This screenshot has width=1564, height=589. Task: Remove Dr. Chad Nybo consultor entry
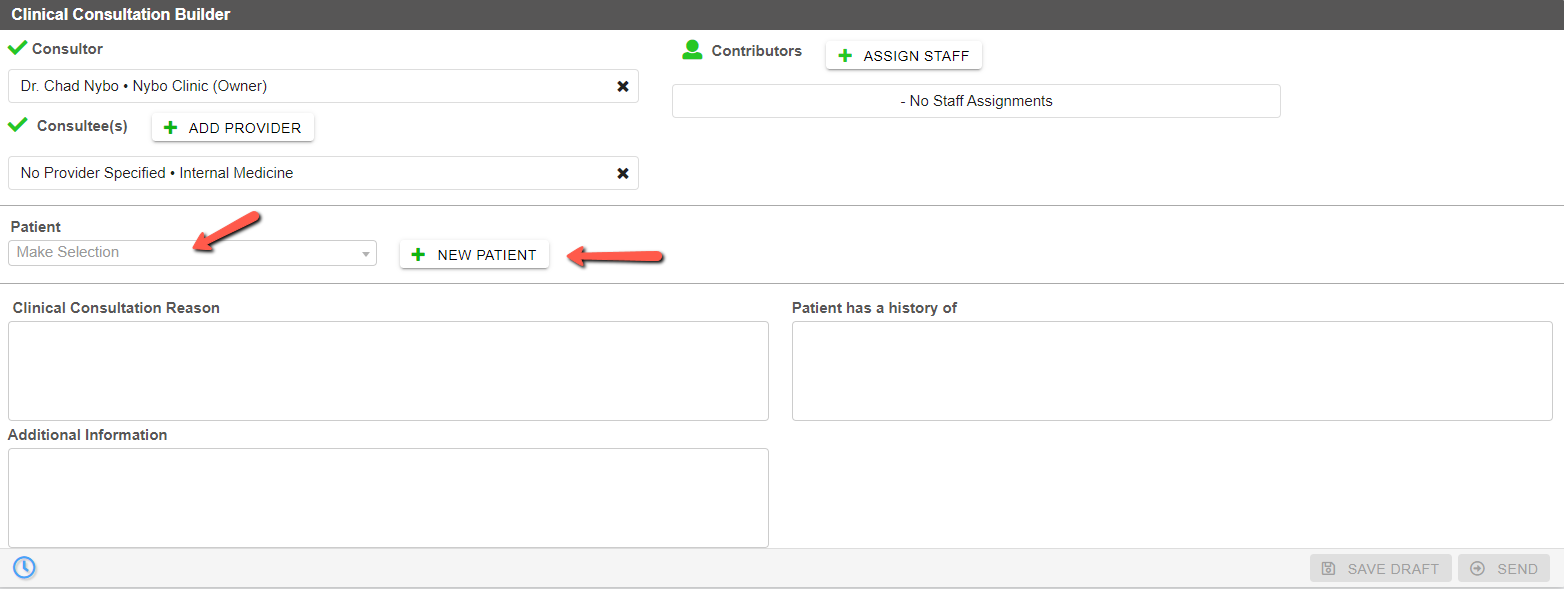[x=623, y=87]
